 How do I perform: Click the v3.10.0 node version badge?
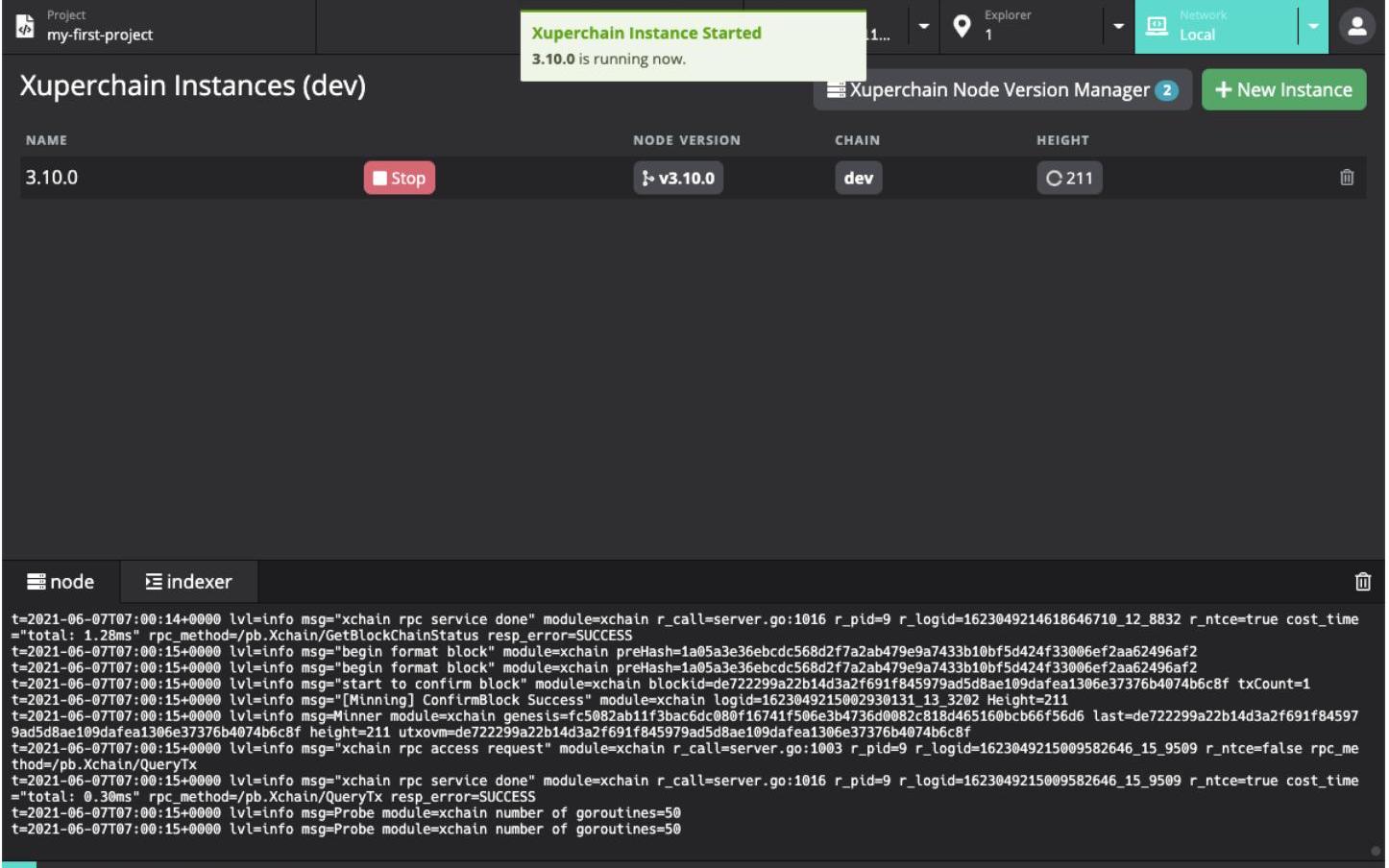point(678,178)
